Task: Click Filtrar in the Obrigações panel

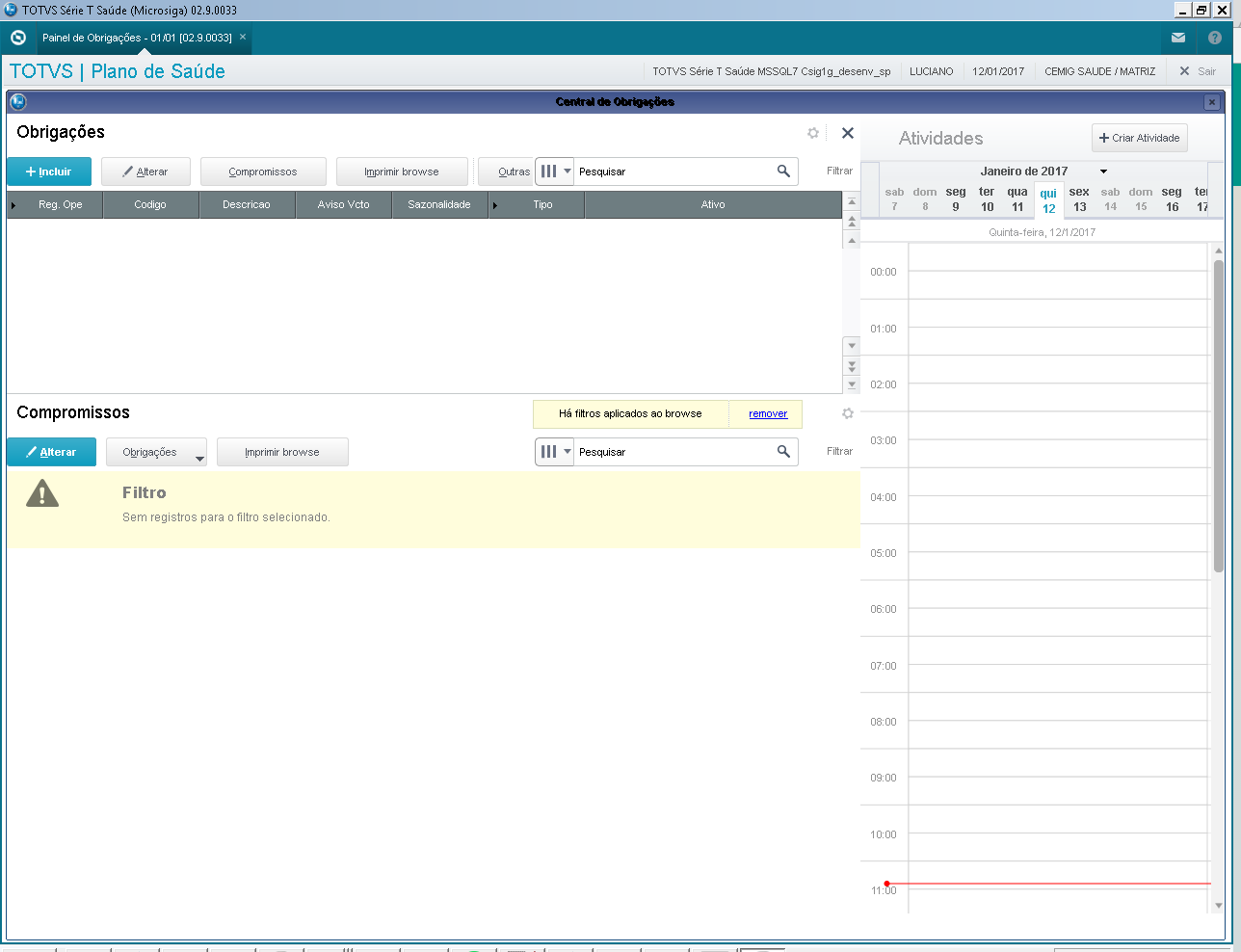Action: tap(839, 172)
